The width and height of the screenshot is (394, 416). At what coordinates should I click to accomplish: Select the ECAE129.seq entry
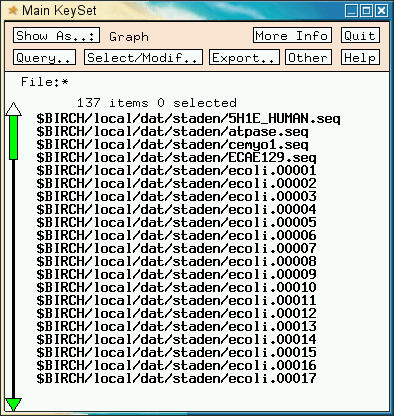[x=176, y=158]
